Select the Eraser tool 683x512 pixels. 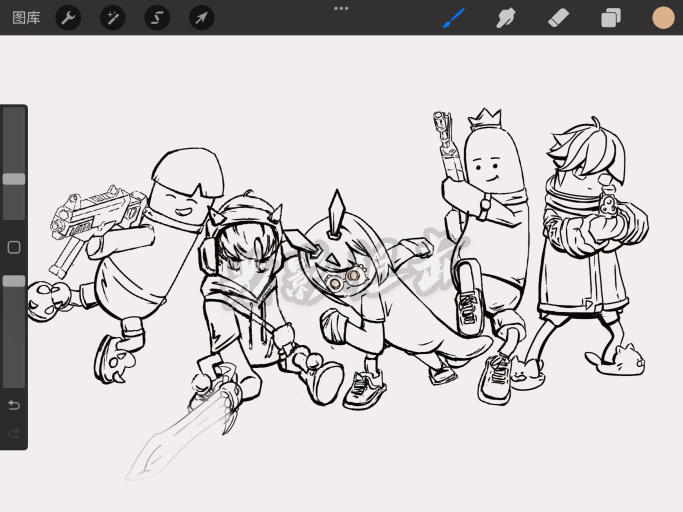pos(558,18)
